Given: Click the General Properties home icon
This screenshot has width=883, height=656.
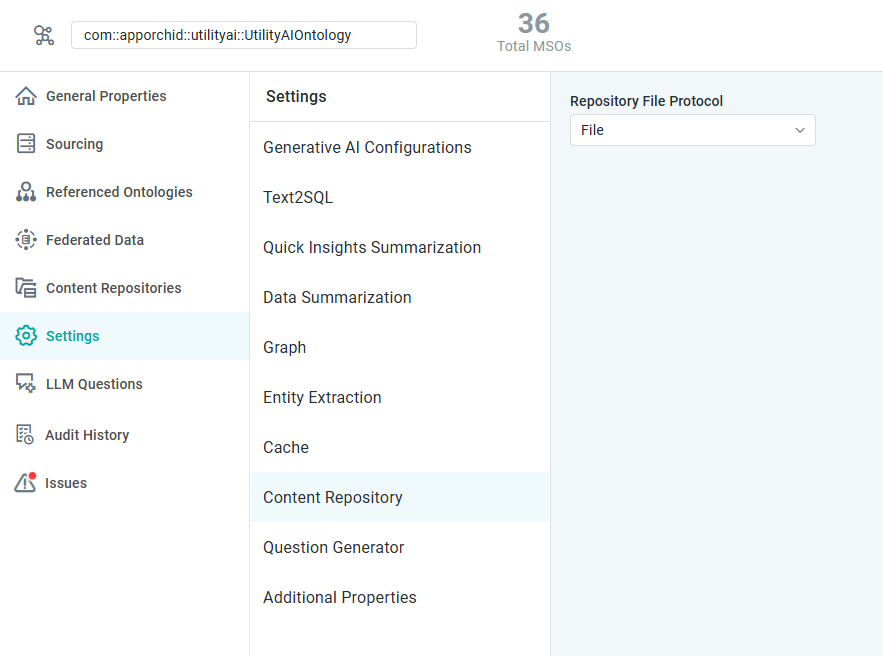Looking at the screenshot, I should (x=26, y=96).
